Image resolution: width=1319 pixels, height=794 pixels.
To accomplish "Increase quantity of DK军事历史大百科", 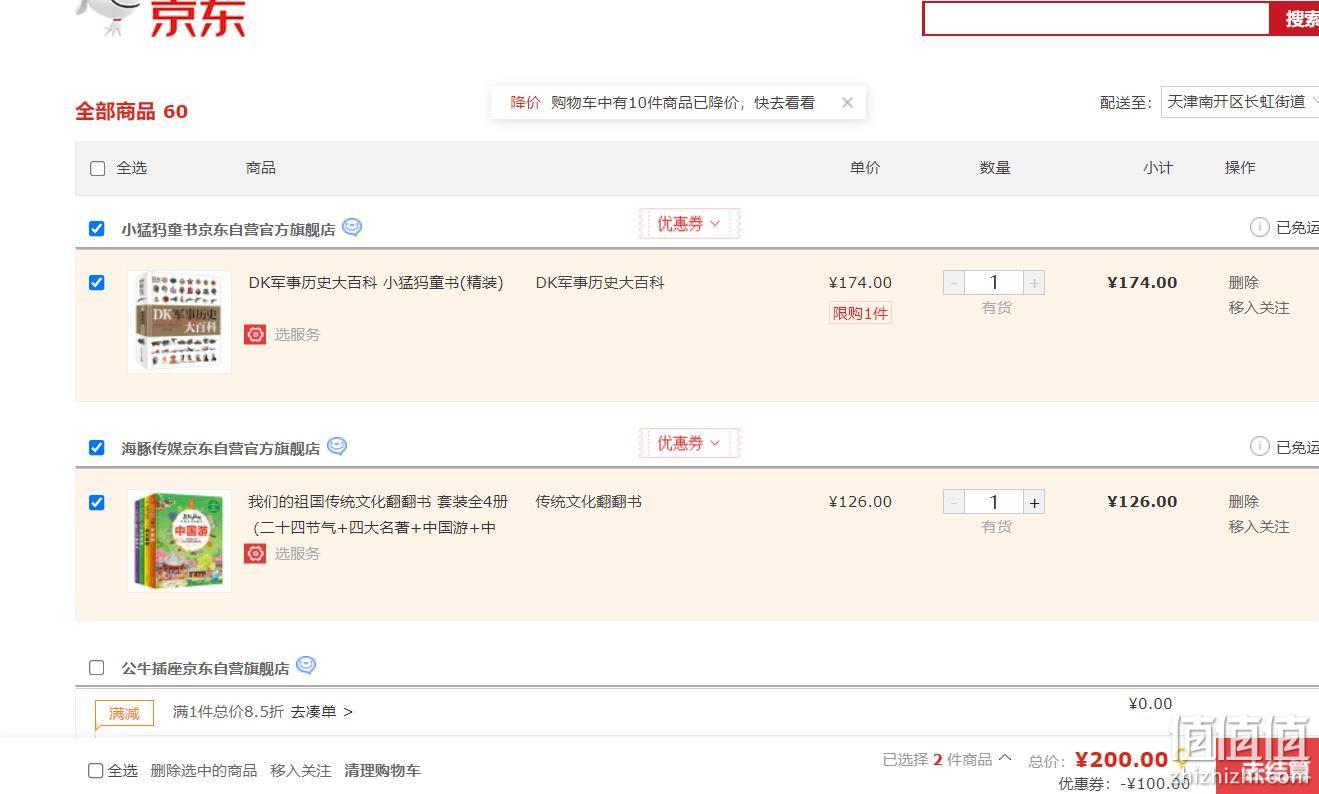I will 1034,283.
